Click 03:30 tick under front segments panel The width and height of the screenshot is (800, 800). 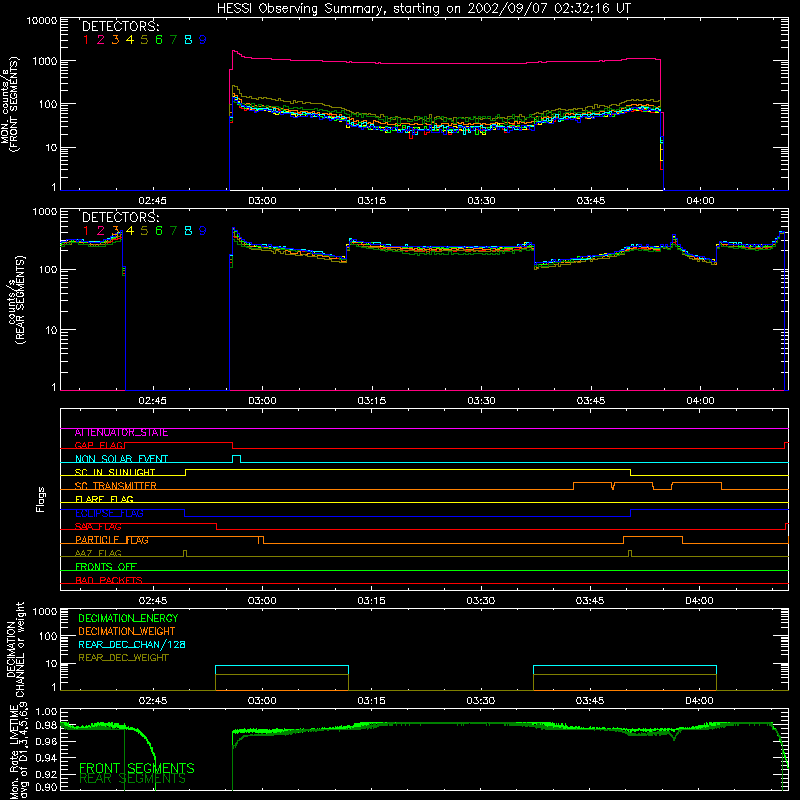[481, 201]
